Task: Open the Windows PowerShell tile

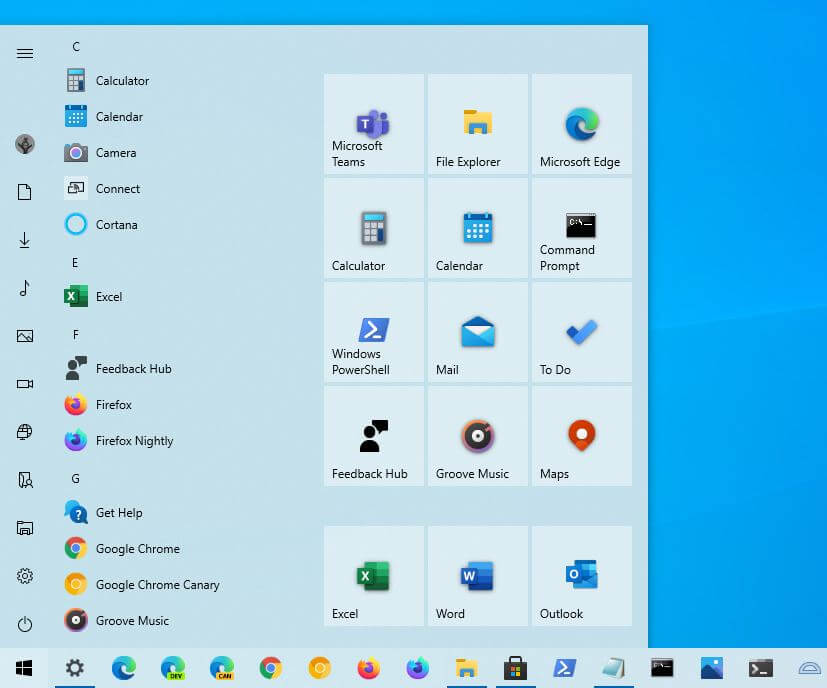Action: coord(373,332)
